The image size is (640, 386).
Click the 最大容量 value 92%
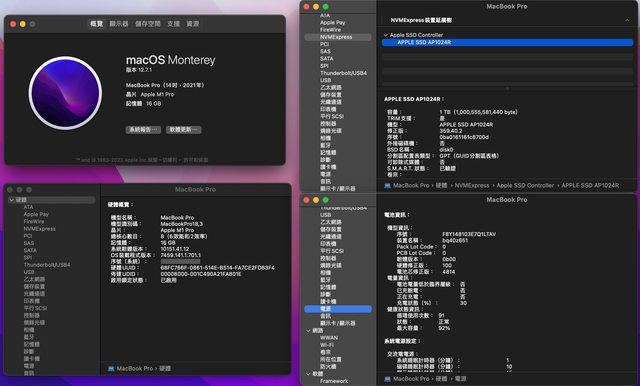(444, 328)
